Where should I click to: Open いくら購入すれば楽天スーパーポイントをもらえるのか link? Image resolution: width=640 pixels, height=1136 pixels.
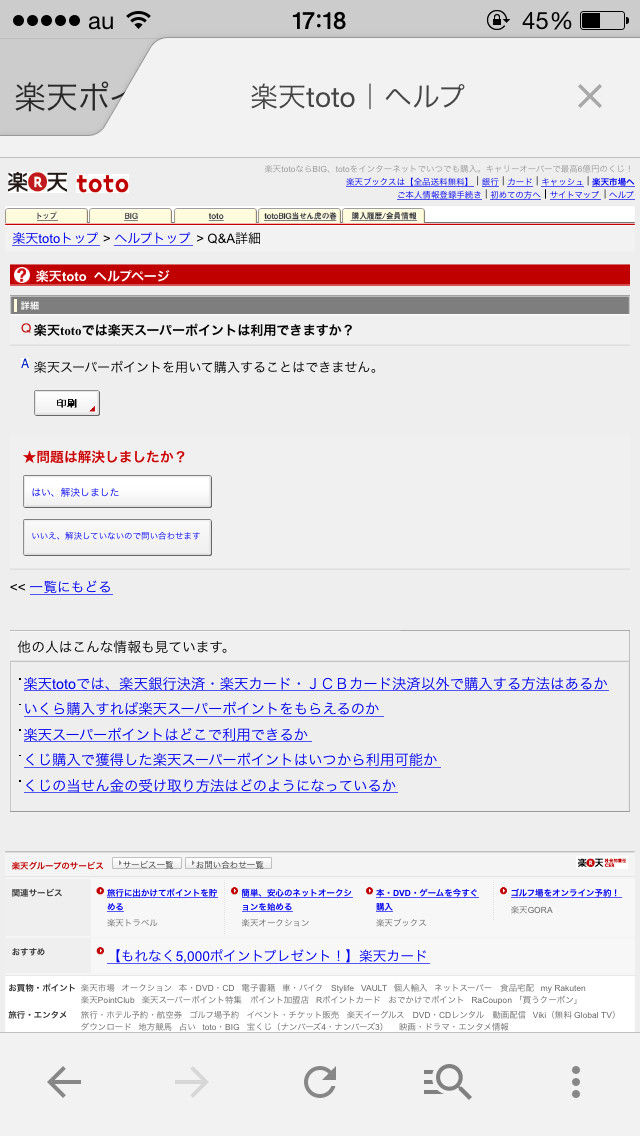204,709
